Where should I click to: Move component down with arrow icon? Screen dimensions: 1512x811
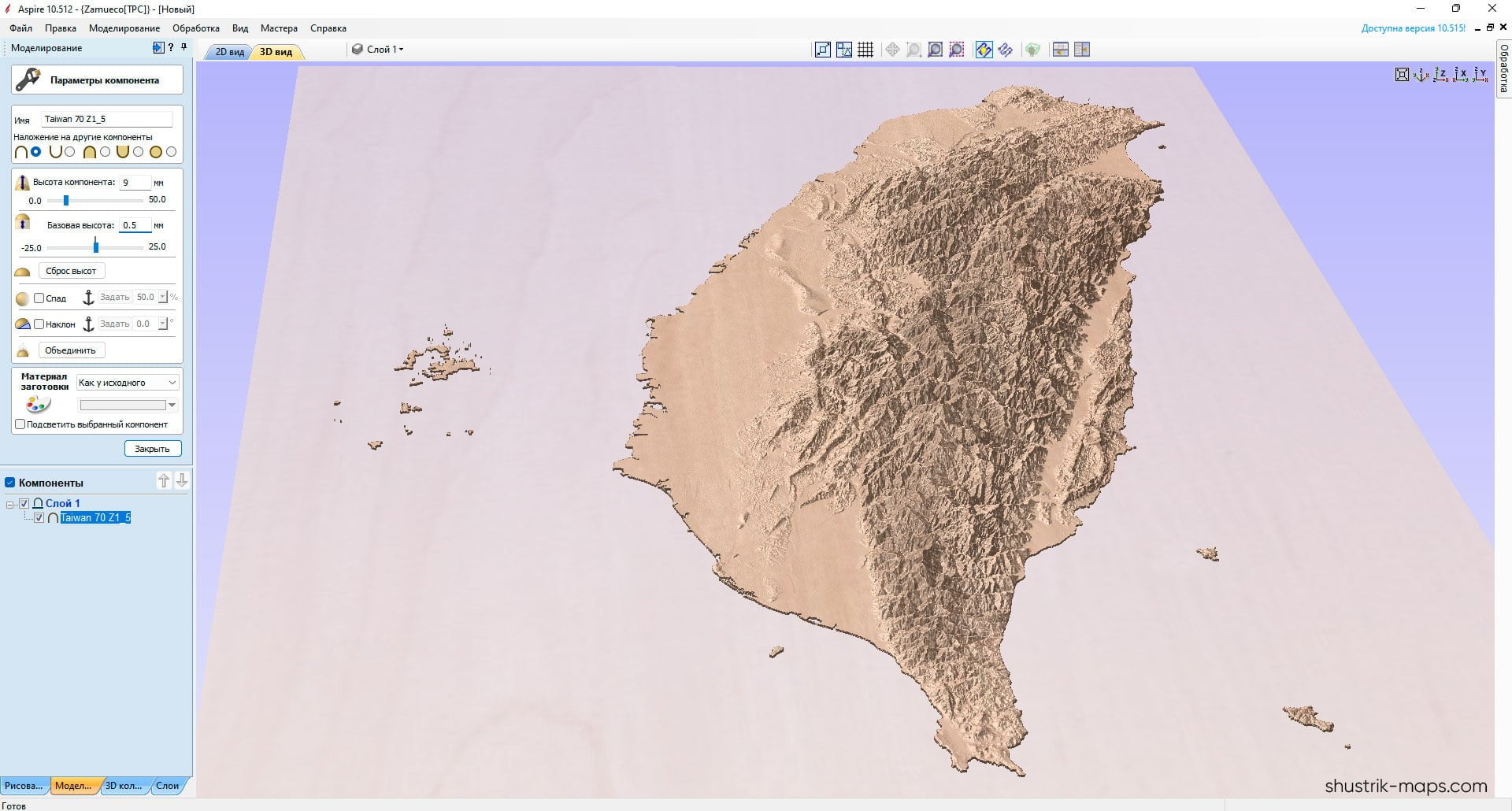click(182, 480)
